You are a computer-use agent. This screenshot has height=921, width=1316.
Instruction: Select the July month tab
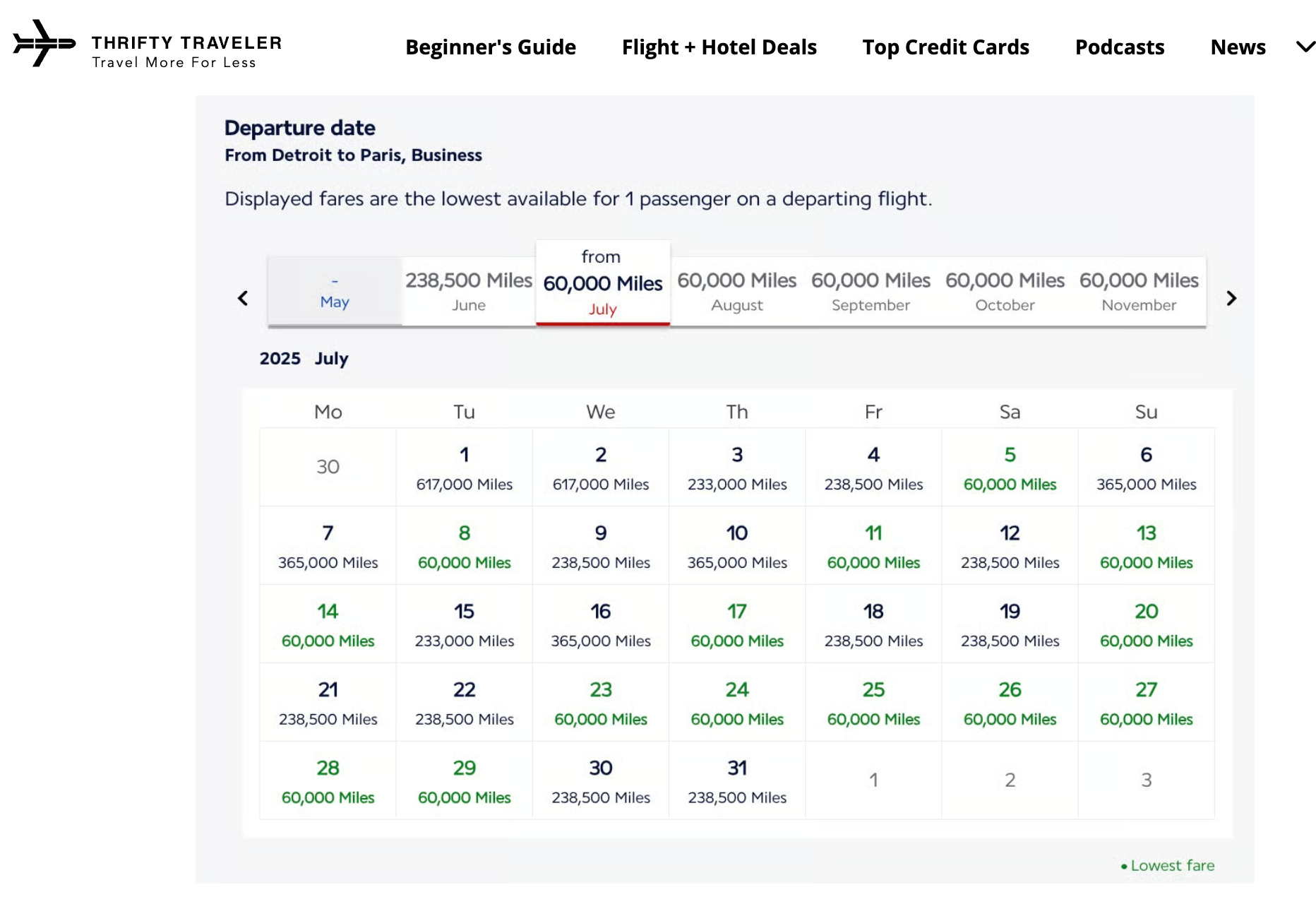point(603,283)
